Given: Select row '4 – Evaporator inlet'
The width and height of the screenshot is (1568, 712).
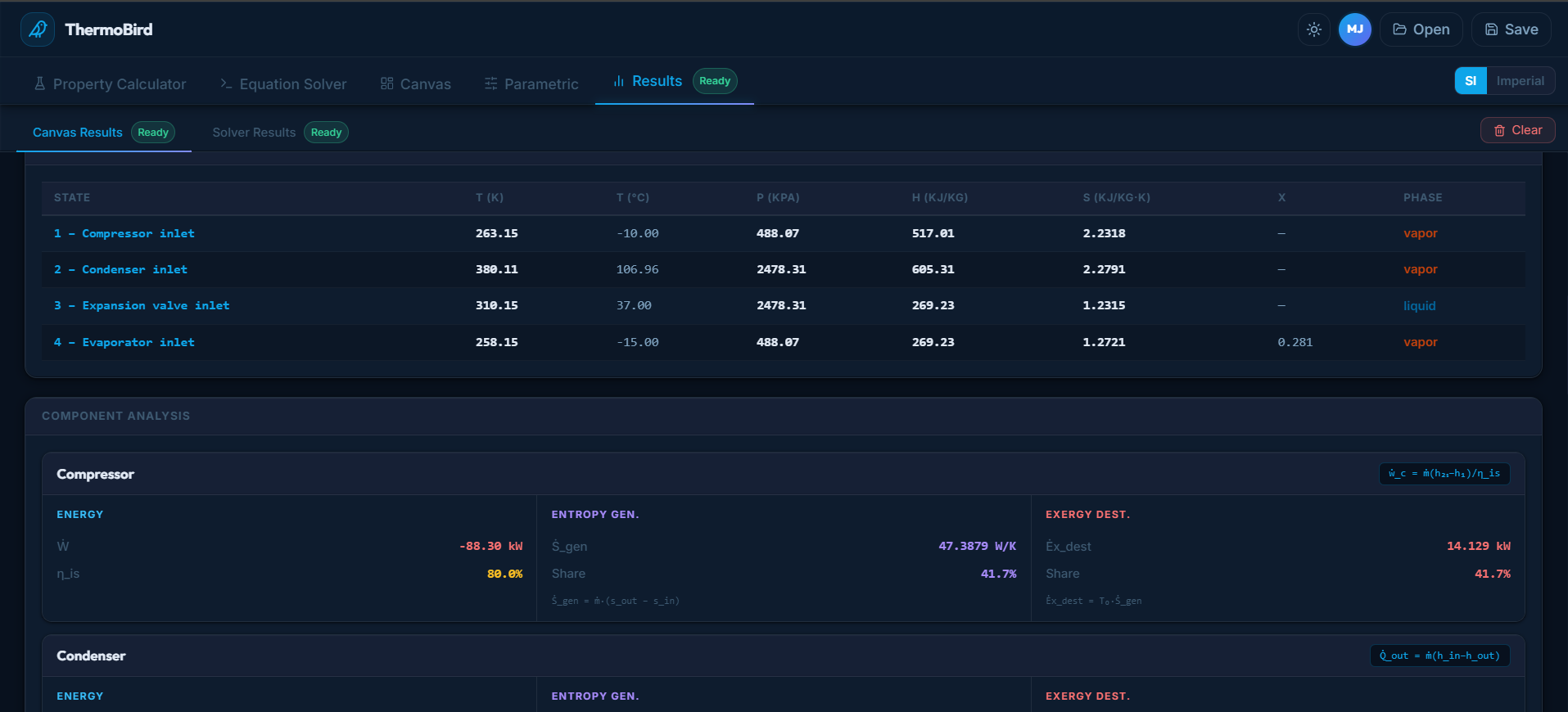Looking at the screenshot, I should tap(784, 342).
